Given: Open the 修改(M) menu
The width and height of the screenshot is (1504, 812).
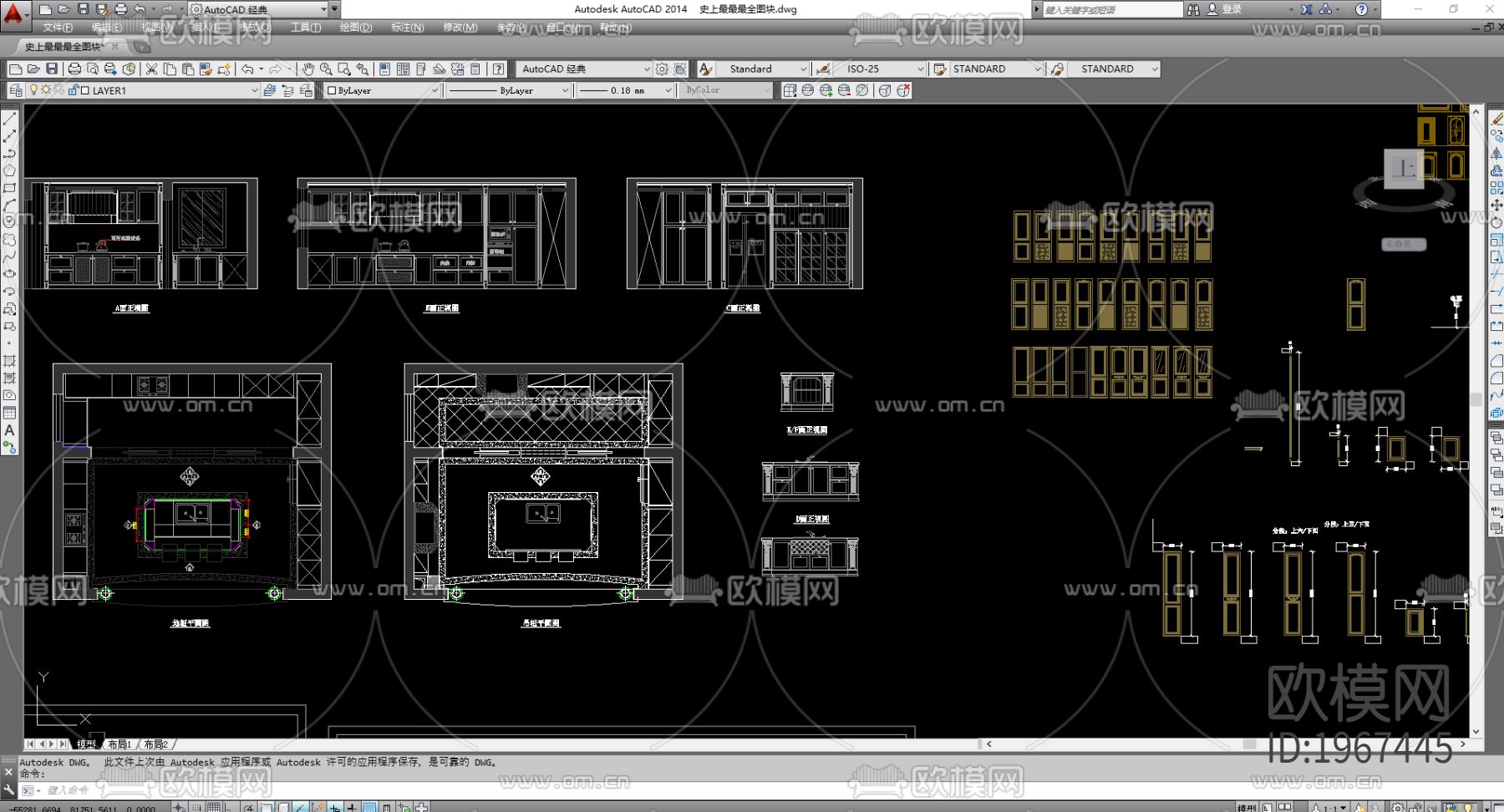Looking at the screenshot, I should [460, 28].
